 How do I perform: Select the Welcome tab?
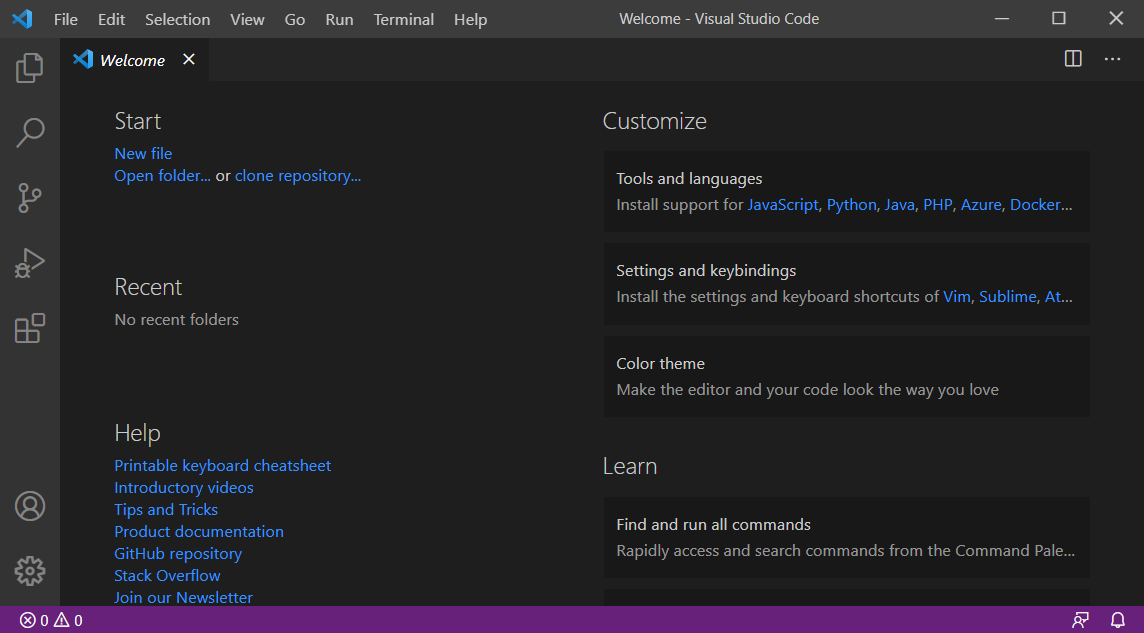(132, 60)
